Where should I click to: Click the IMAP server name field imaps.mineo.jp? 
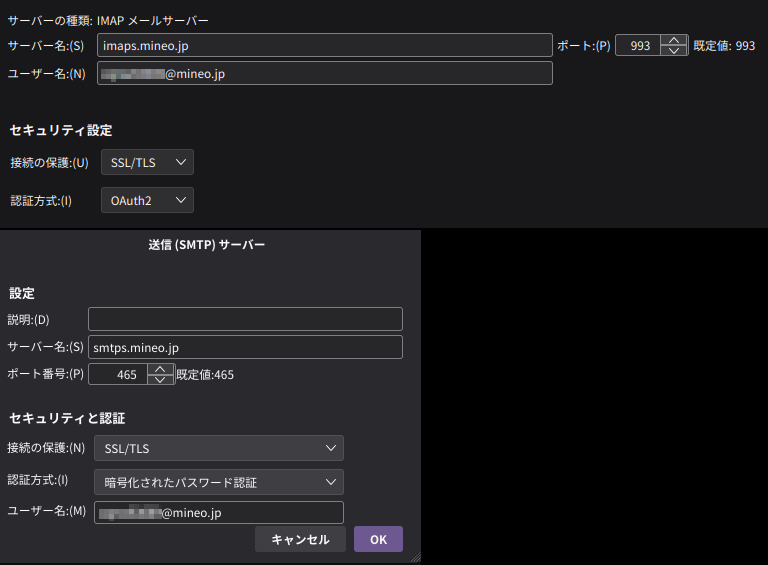[325, 46]
